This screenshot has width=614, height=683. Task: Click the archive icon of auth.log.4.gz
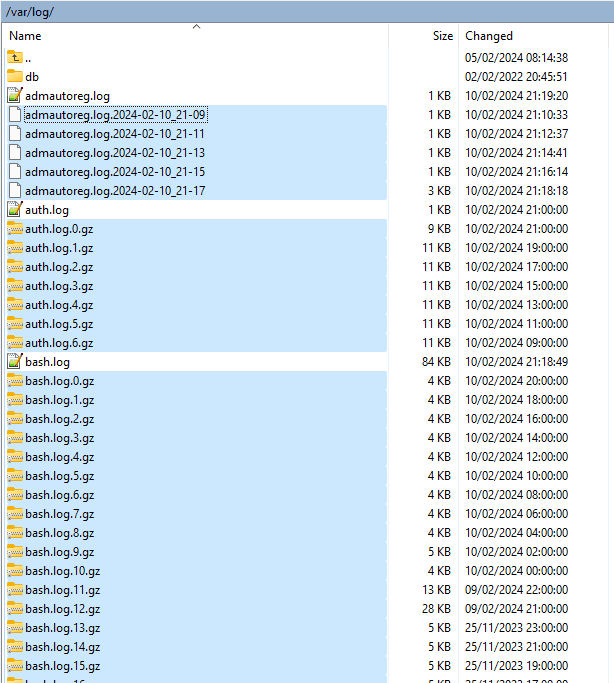coord(14,304)
